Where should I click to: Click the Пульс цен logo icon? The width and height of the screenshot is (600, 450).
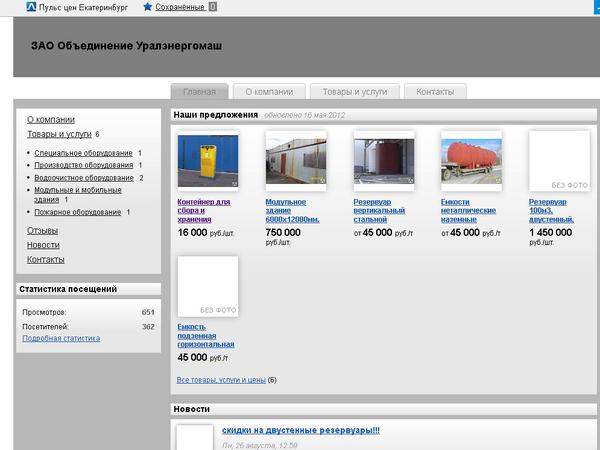point(31,6)
